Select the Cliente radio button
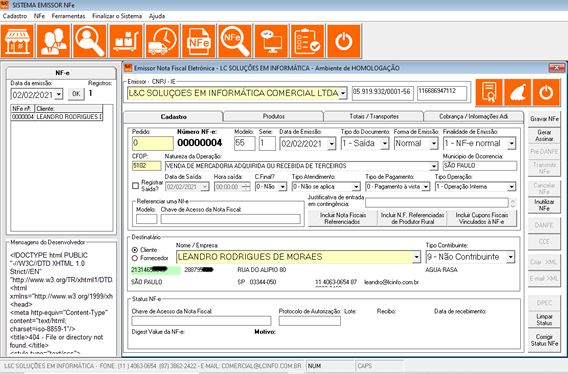 tap(135, 250)
